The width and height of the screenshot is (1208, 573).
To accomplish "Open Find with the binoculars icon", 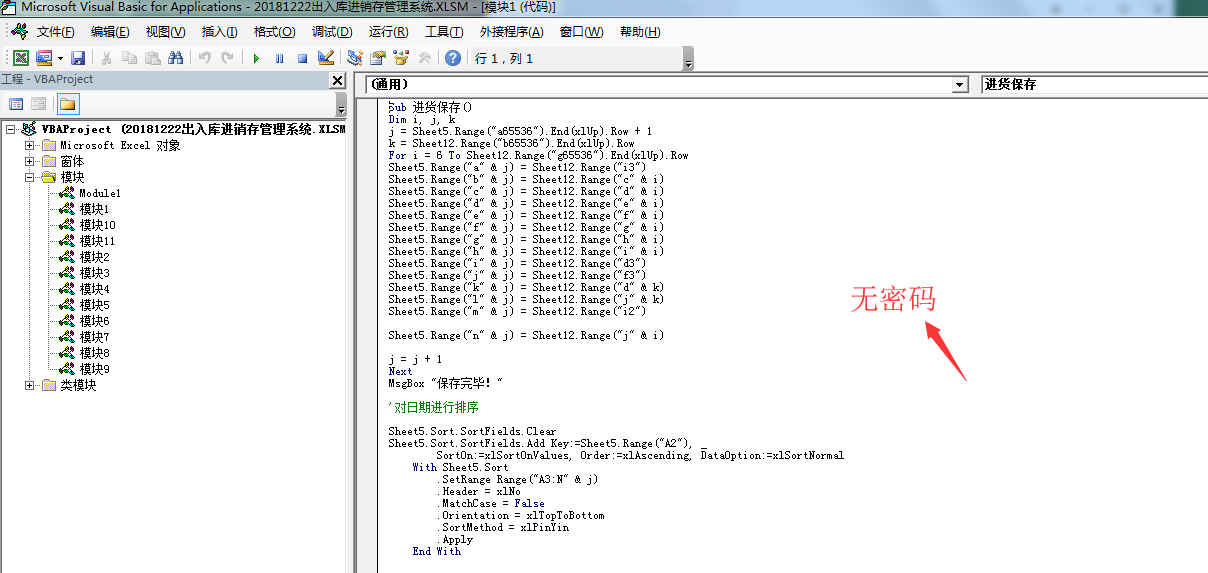I will coord(175,58).
